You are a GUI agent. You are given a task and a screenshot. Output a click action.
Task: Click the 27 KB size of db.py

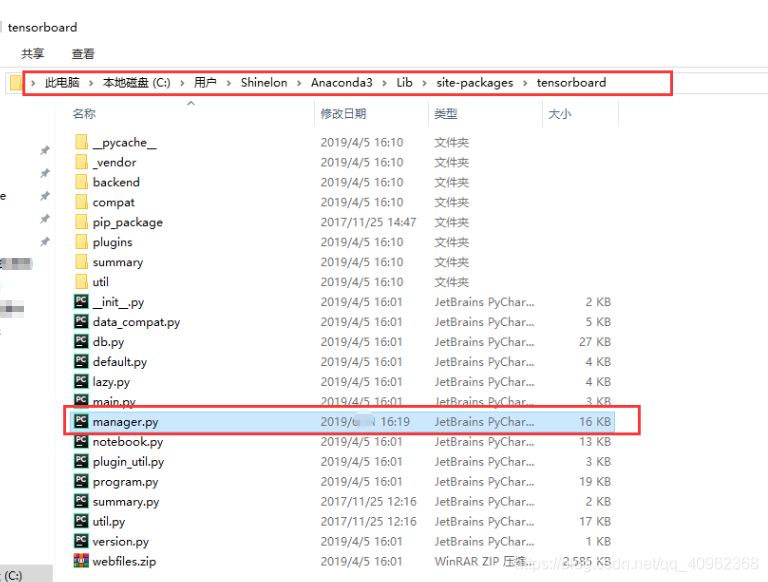pos(595,341)
